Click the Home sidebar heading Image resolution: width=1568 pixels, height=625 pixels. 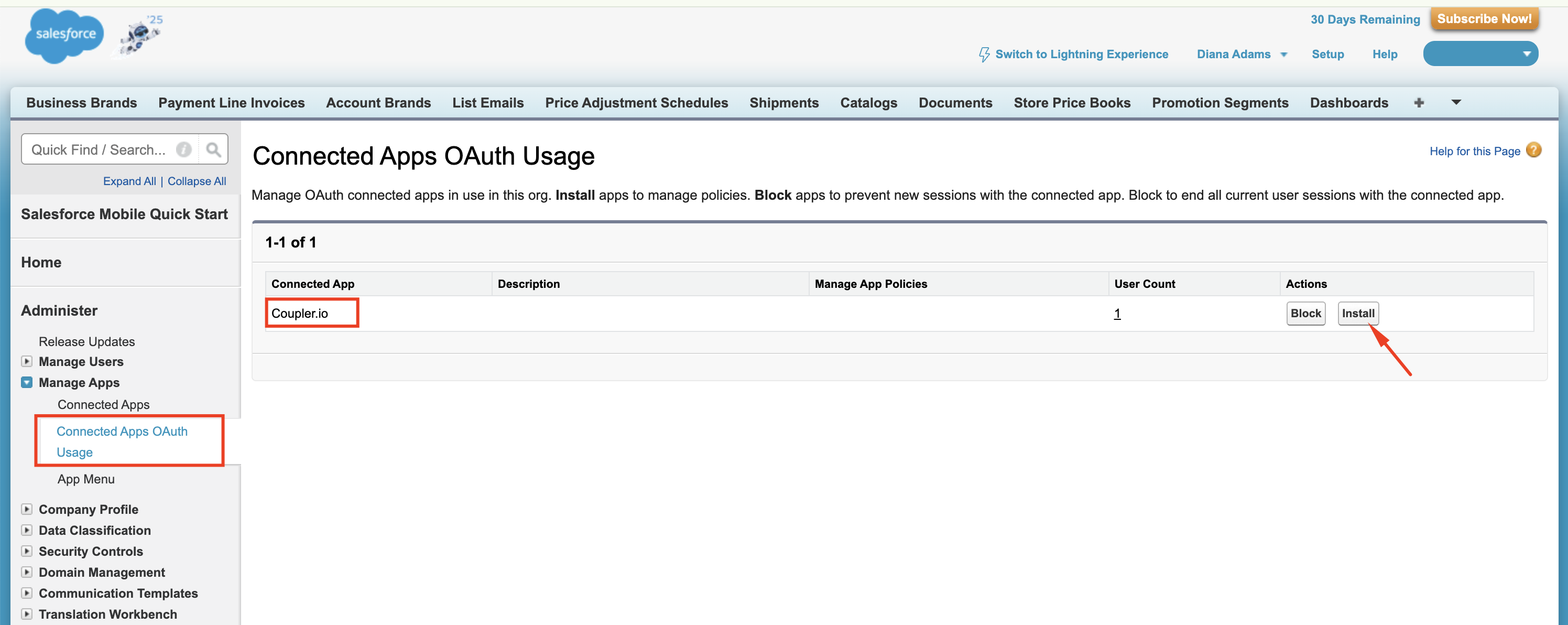point(41,262)
